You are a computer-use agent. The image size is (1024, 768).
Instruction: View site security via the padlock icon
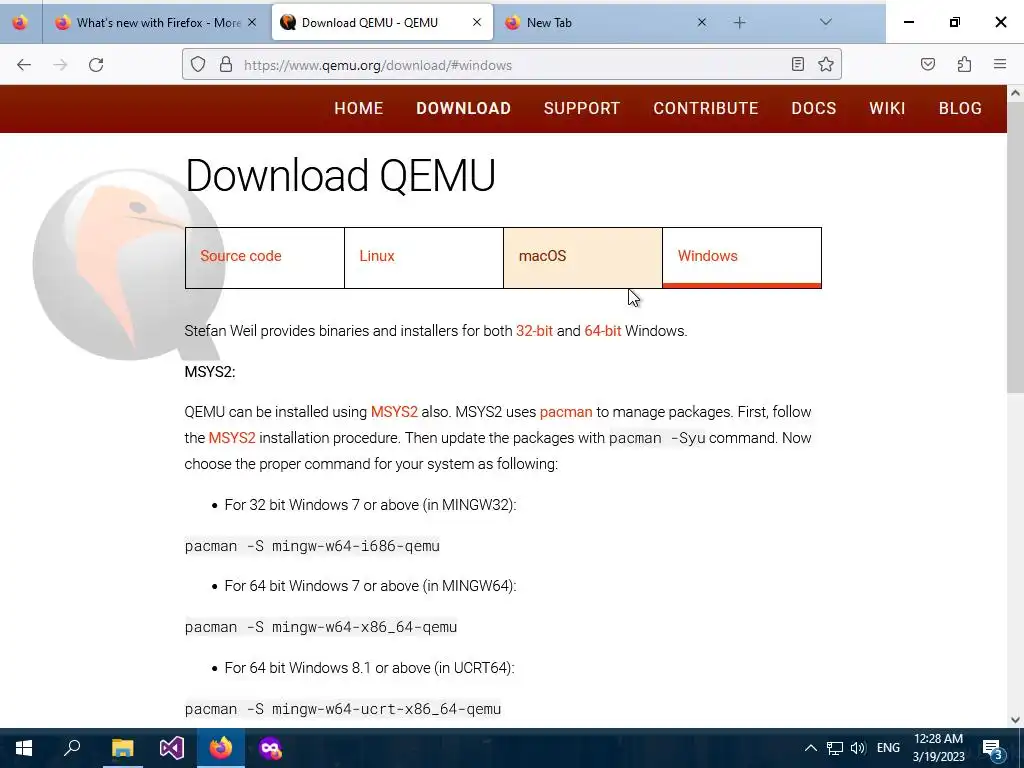226,65
